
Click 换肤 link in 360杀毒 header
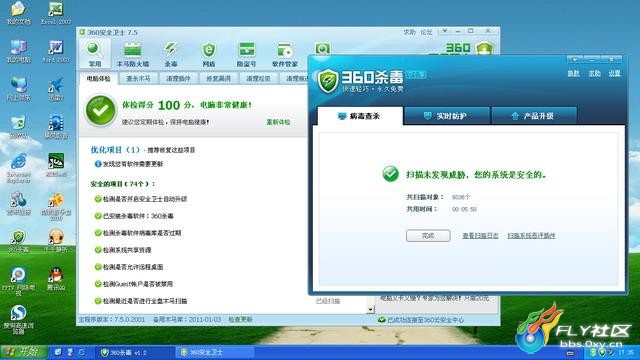[573, 73]
